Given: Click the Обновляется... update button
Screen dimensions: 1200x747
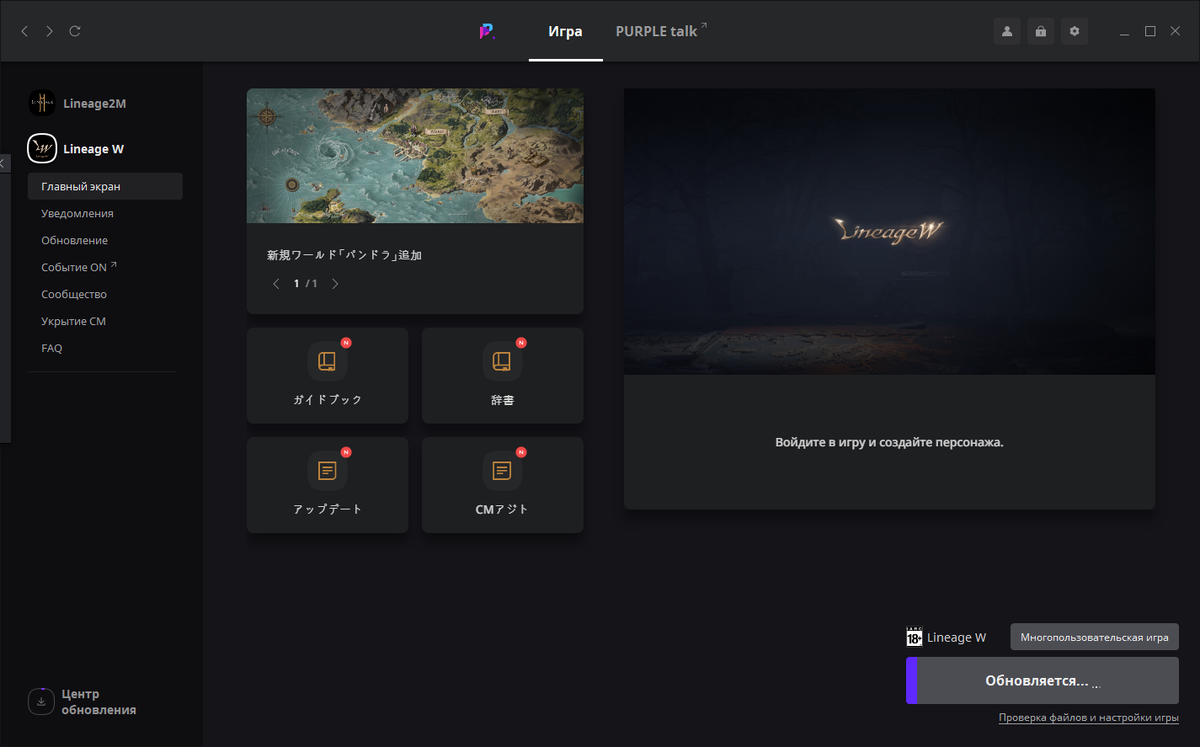Looking at the screenshot, I should click(x=1042, y=680).
